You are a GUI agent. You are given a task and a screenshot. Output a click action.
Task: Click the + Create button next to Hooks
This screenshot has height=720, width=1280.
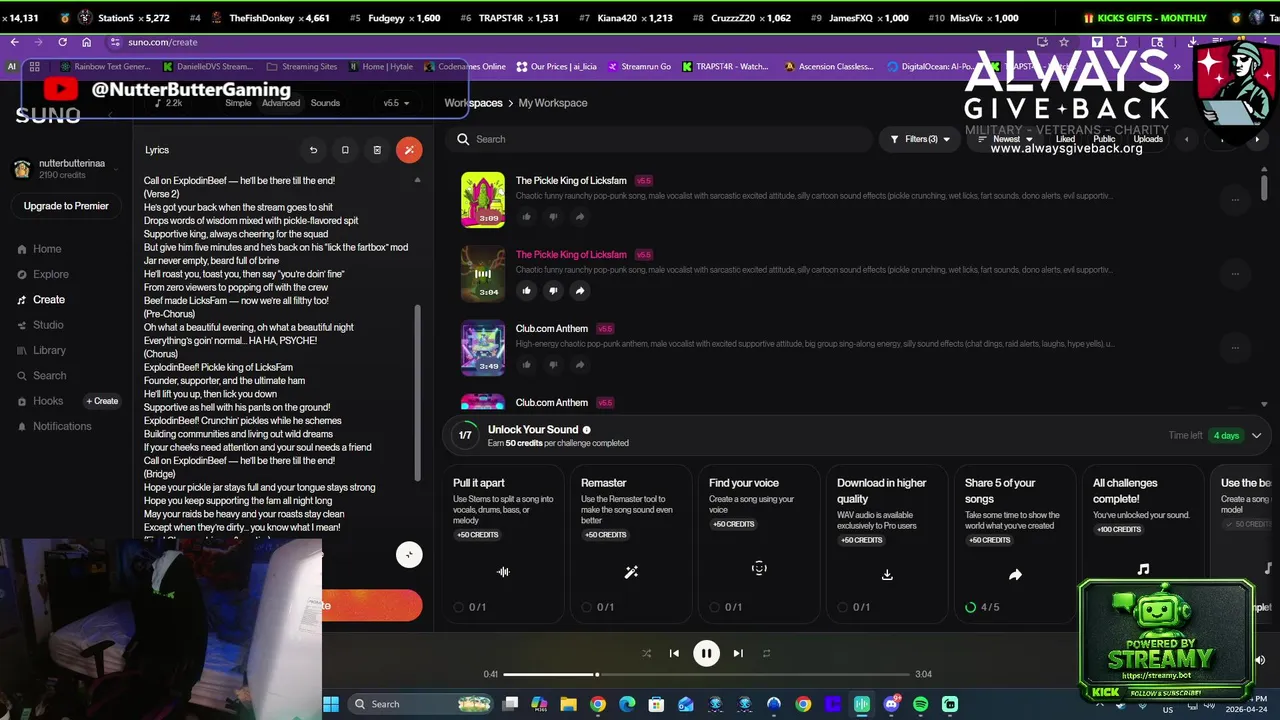(102, 401)
